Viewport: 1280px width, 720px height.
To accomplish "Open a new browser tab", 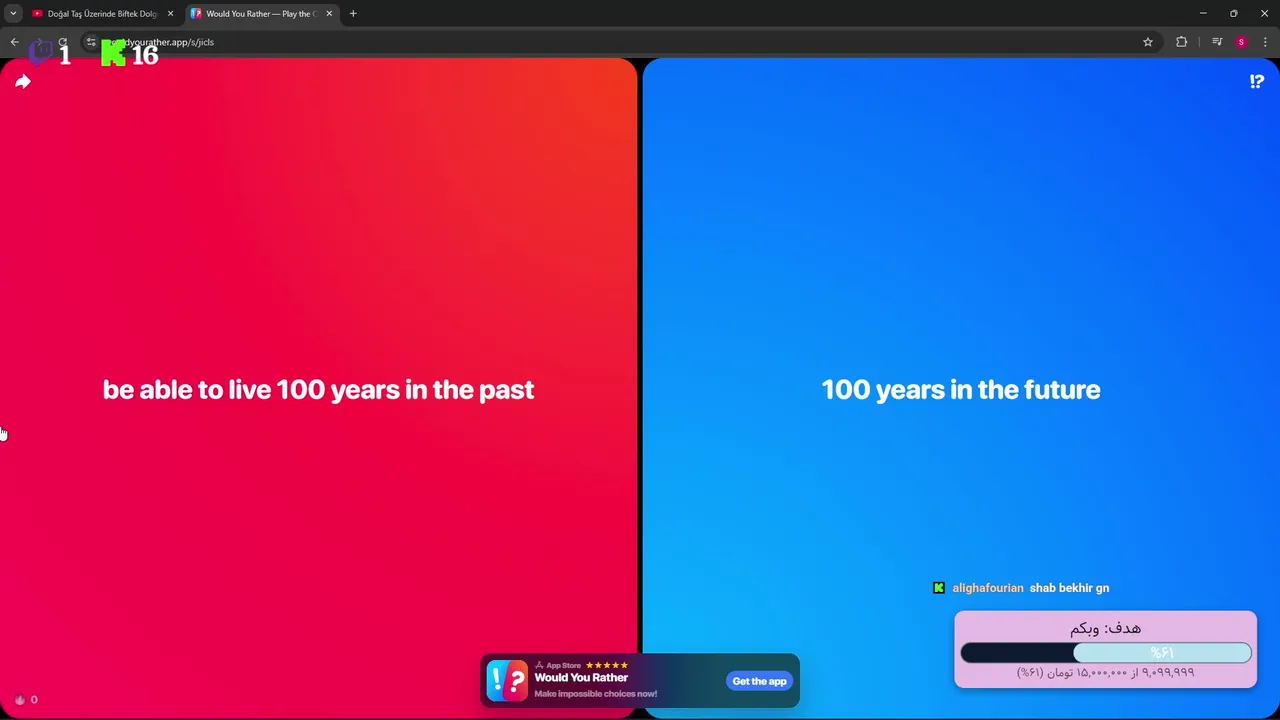I will pyautogui.click(x=353, y=14).
